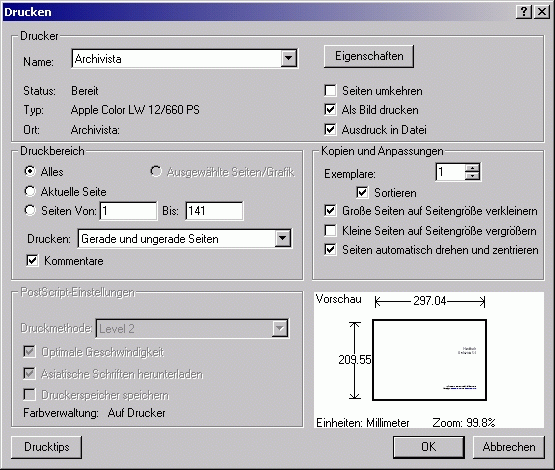Uncheck the Sortieren checkbox
555x470 pixels.
pyautogui.click(x=362, y=193)
